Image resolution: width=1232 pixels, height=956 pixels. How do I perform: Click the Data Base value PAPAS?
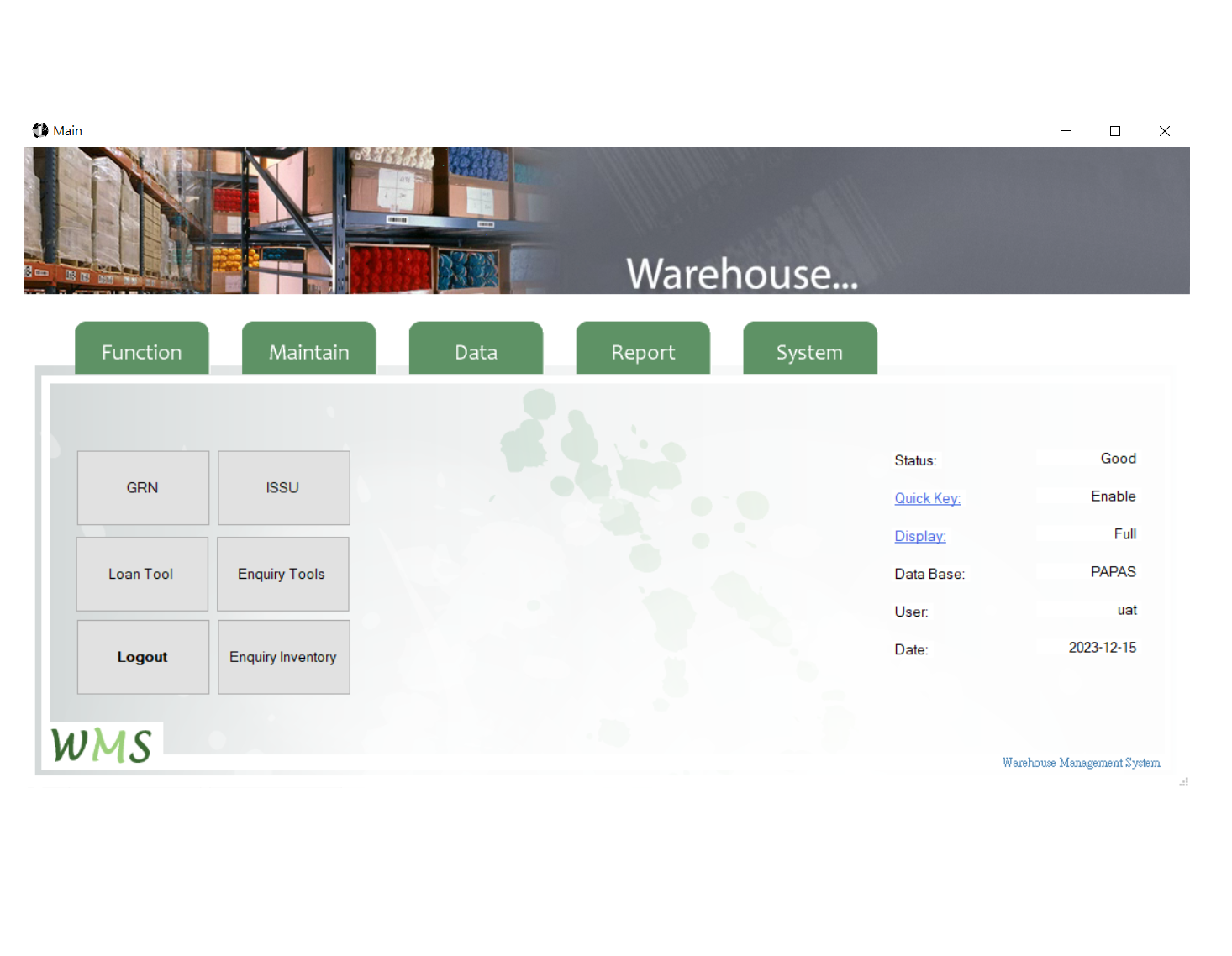point(1113,572)
